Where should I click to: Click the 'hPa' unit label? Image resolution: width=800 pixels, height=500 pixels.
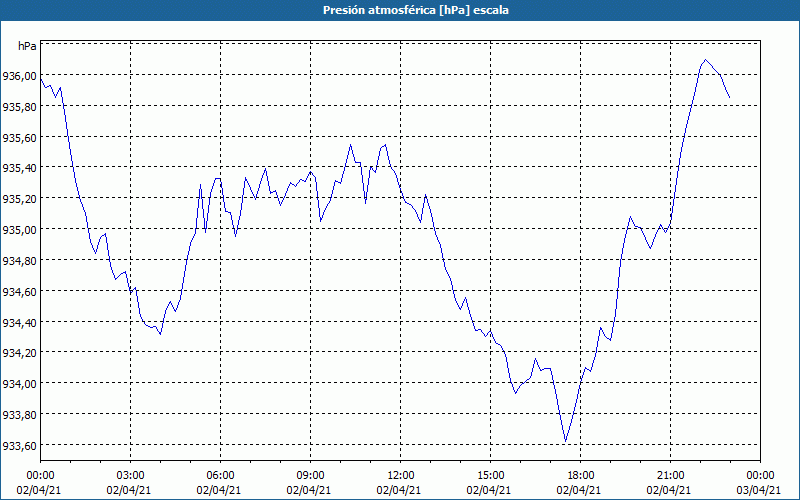[27, 46]
